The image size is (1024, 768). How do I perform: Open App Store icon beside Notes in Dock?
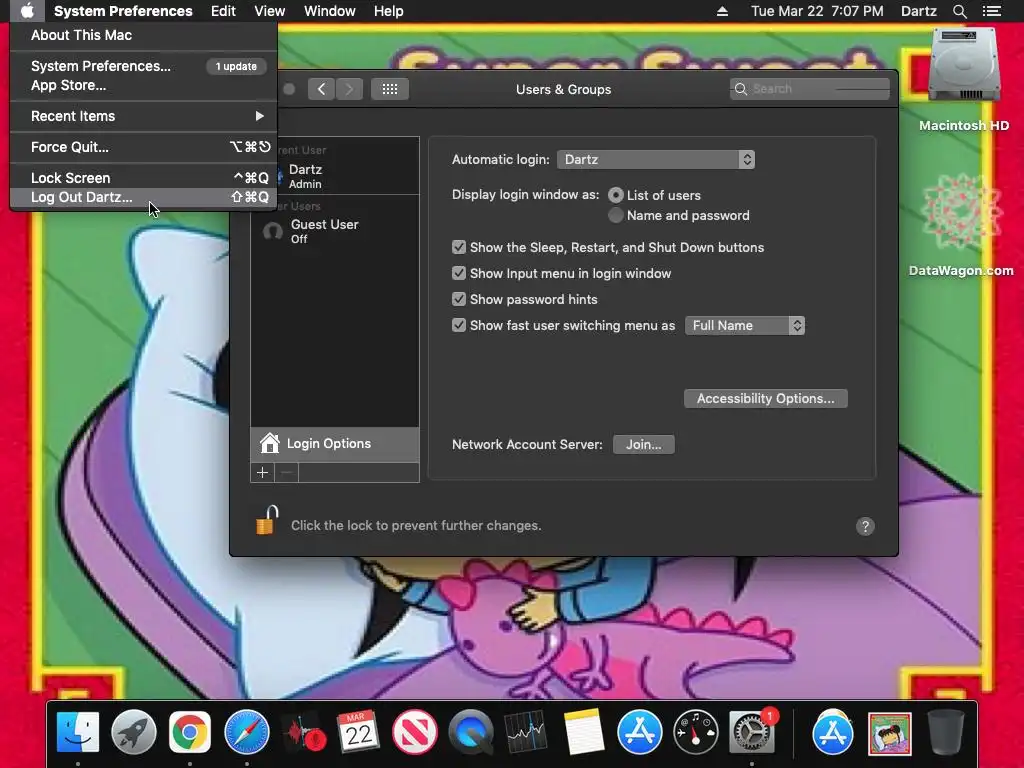639,732
